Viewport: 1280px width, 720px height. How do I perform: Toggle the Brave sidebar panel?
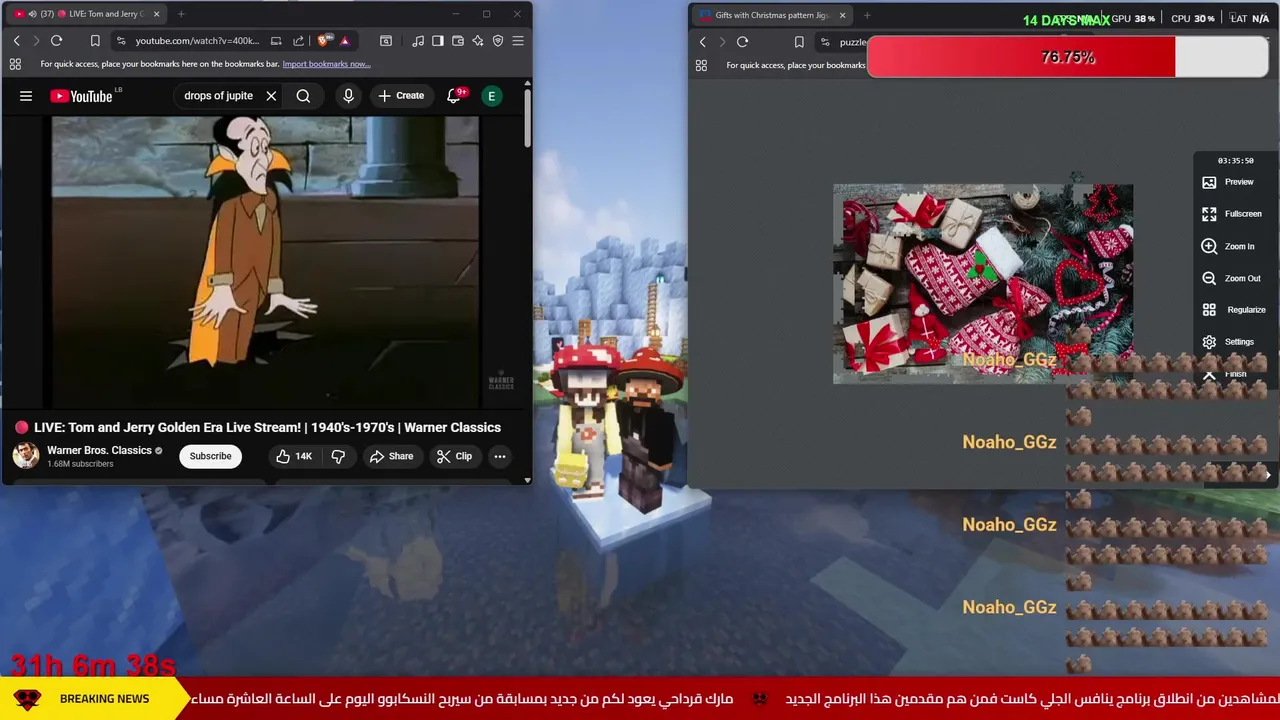pyautogui.click(x=438, y=41)
